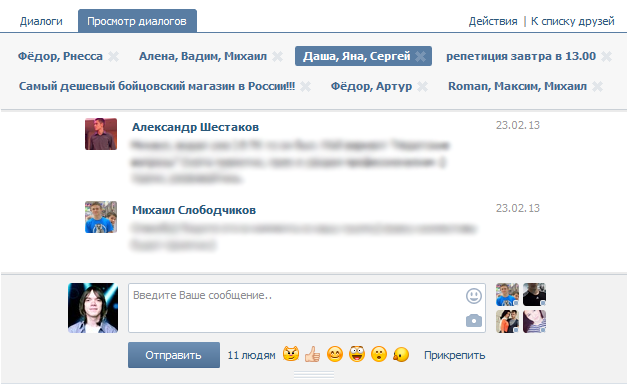Image resolution: width=627 pixels, height=384 pixels.
Task: View the 11 людям participants list
Action: tap(251, 355)
